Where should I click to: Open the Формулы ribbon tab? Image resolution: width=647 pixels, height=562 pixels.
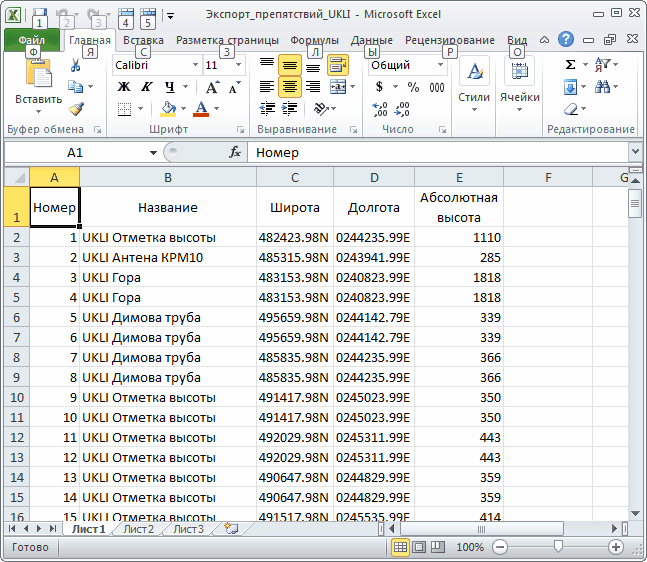(x=314, y=40)
